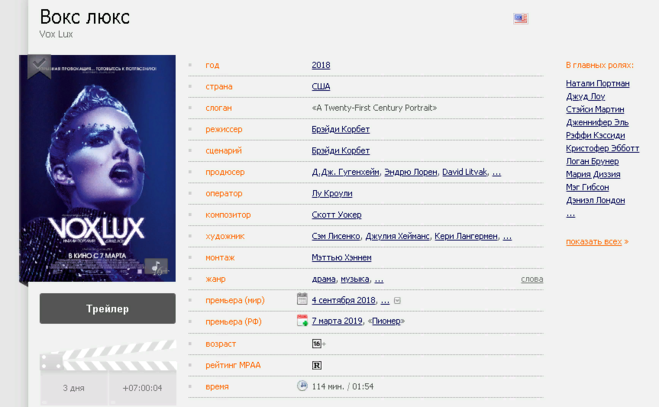
Task: Click the runtime disc icon
Action: pos(302,385)
